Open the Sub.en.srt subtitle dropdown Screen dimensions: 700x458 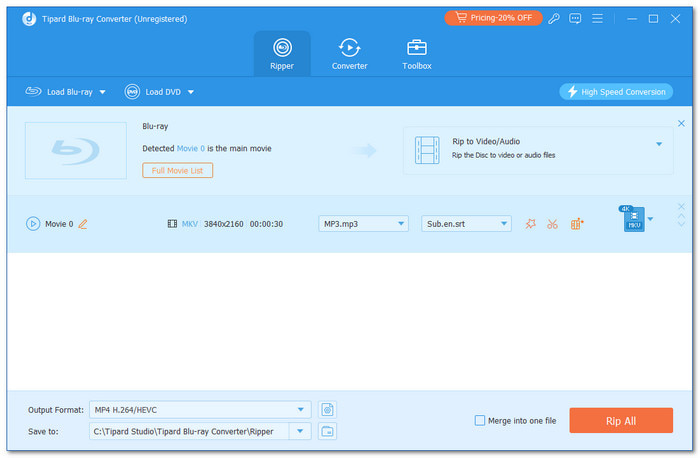466,224
